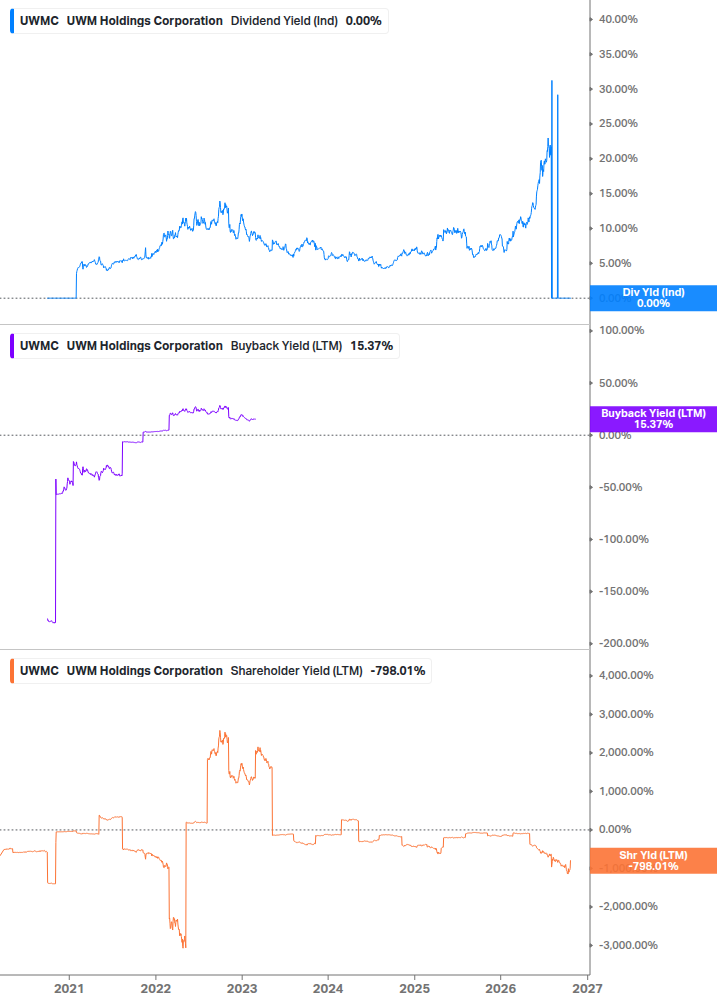Click the -100.00% tick on buyback yield axis
Image resolution: width=717 pixels, height=1005 pixels.
coord(623,539)
